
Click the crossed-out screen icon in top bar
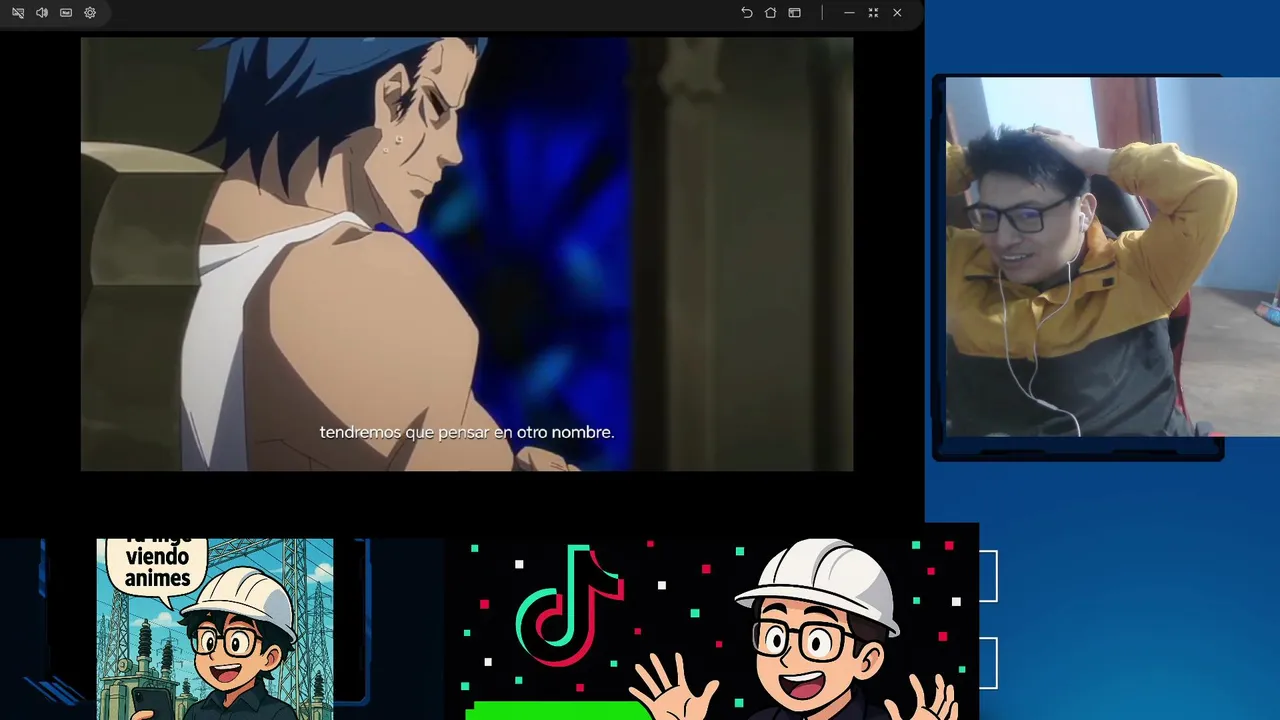pos(18,13)
